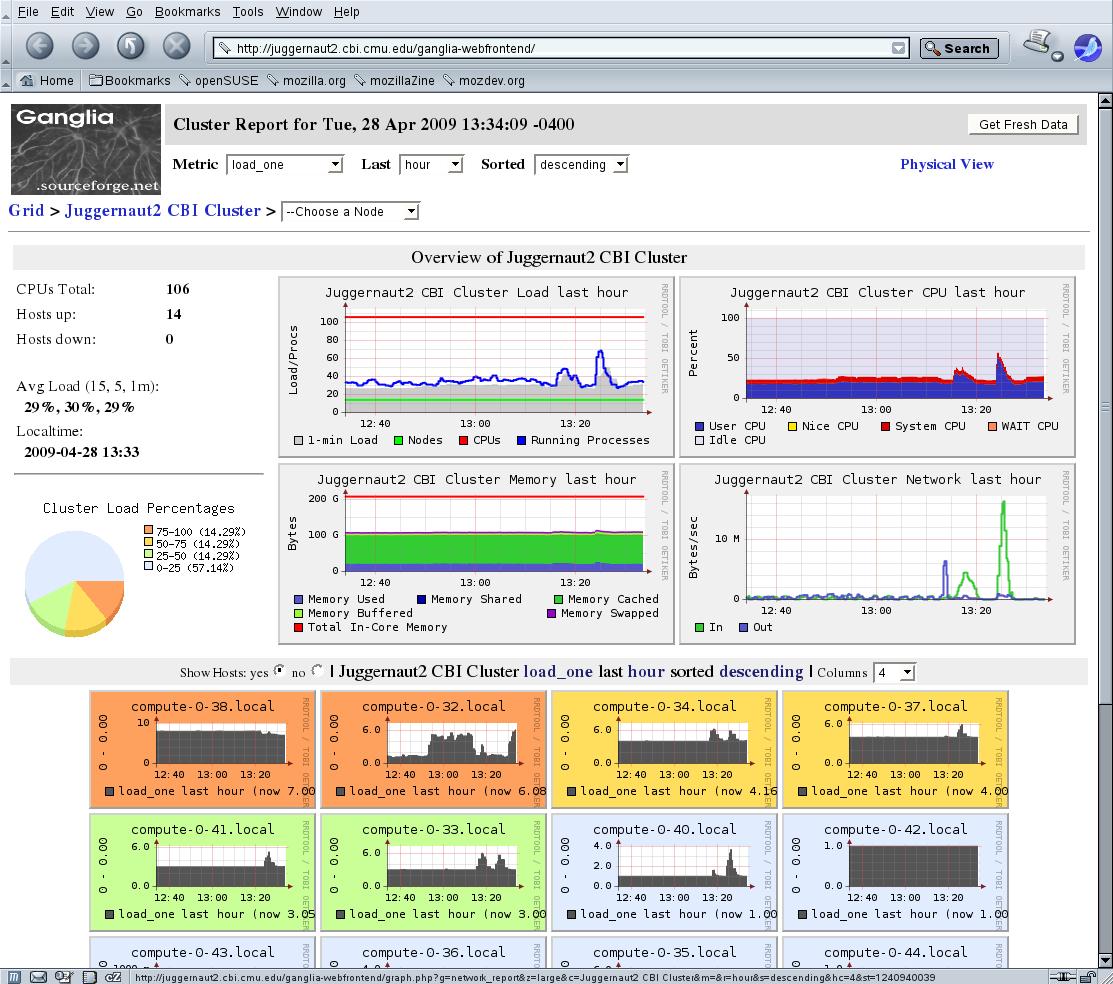Open the mozdev.org bookmark
The image size is (1113, 984).
pyautogui.click(x=484, y=80)
